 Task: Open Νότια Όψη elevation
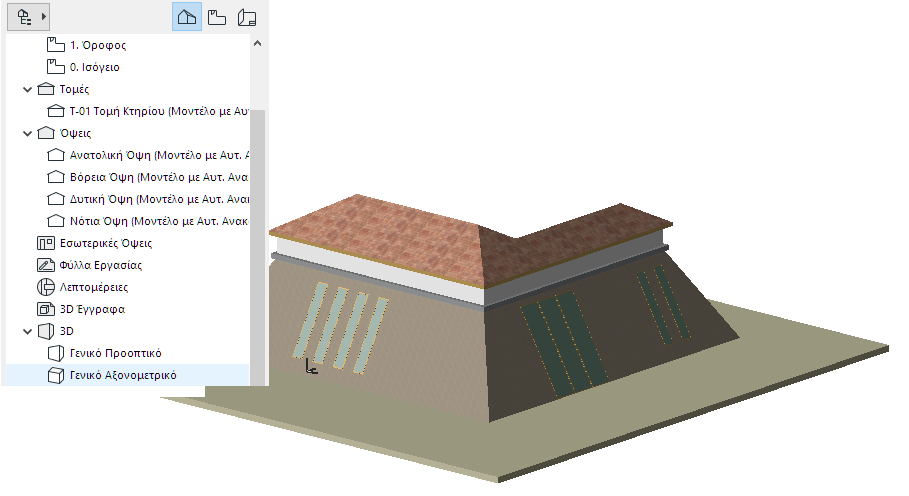pyautogui.click(x=159, y=221)
